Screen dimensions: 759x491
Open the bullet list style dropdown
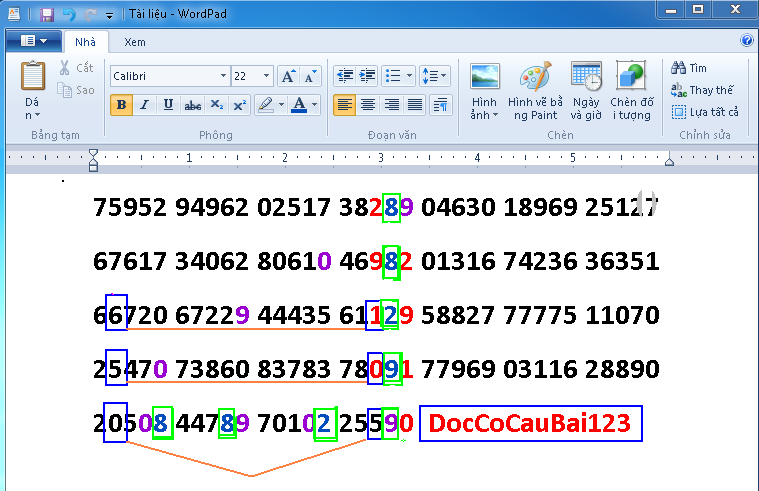[410, 76]
